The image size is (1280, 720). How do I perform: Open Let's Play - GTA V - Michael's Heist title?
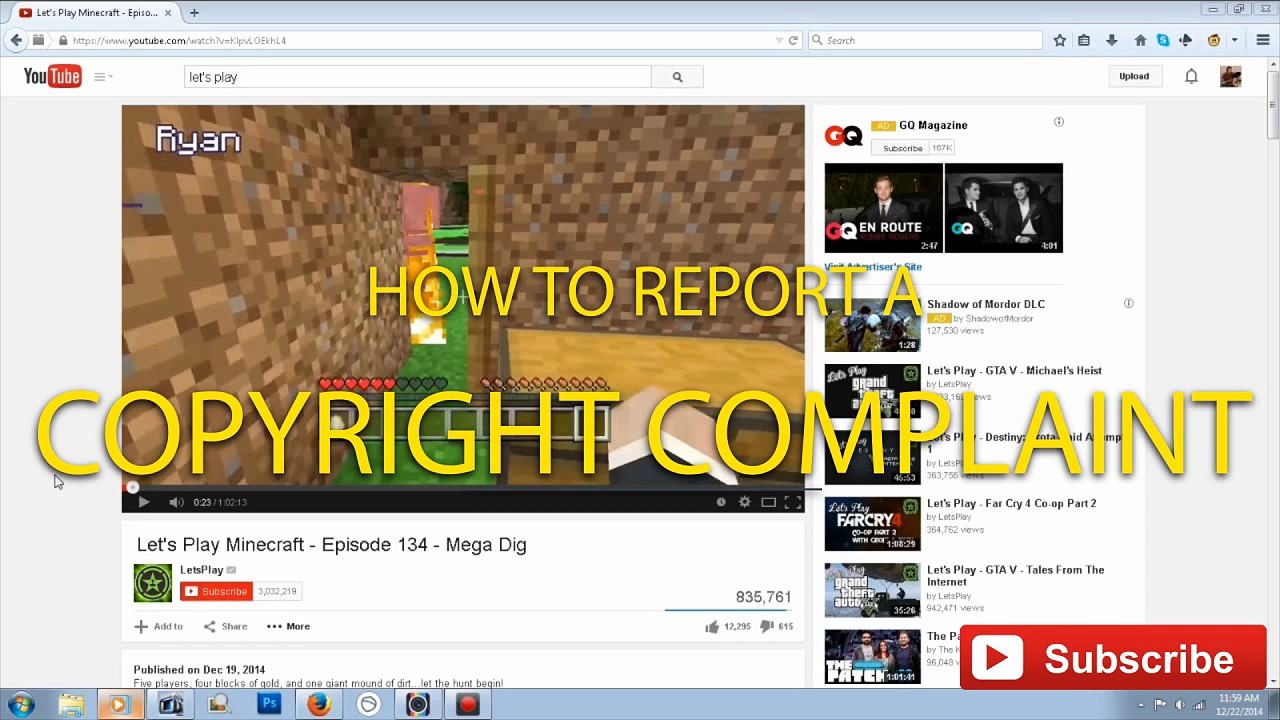click(x=1014, y=370)
